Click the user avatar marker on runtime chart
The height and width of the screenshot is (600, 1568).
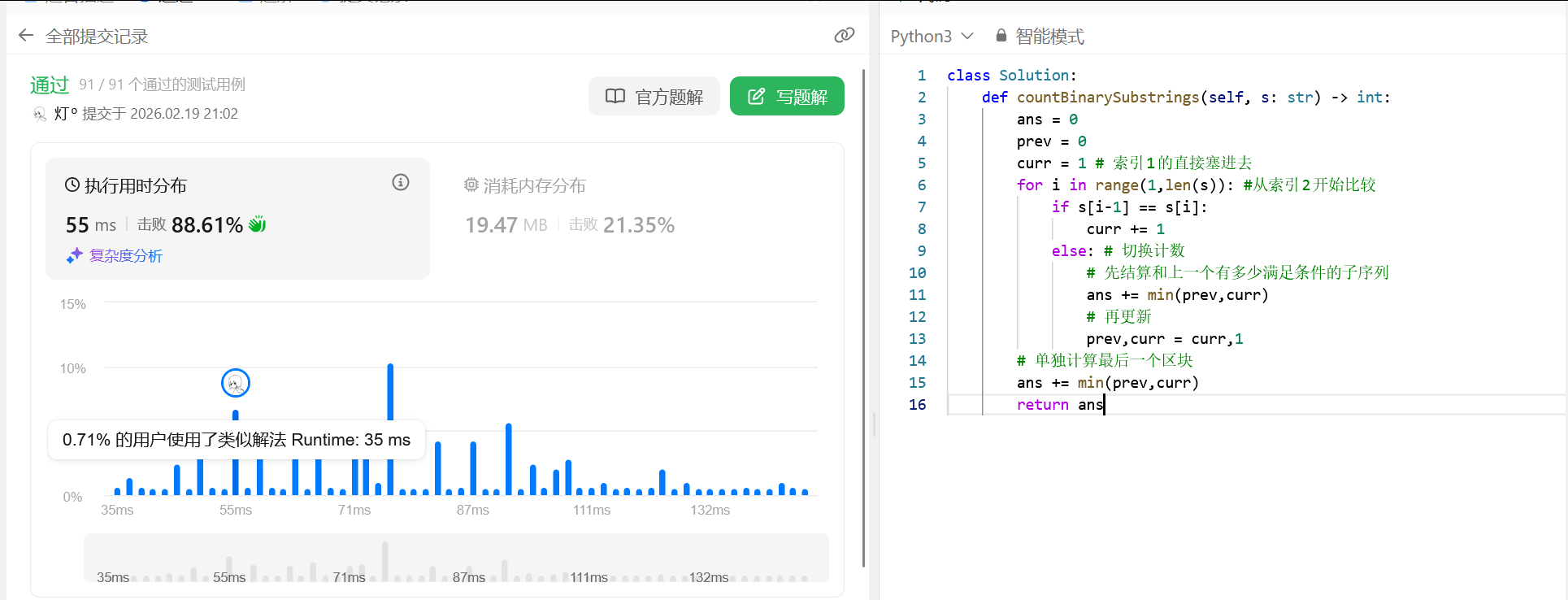coord(236,383)
